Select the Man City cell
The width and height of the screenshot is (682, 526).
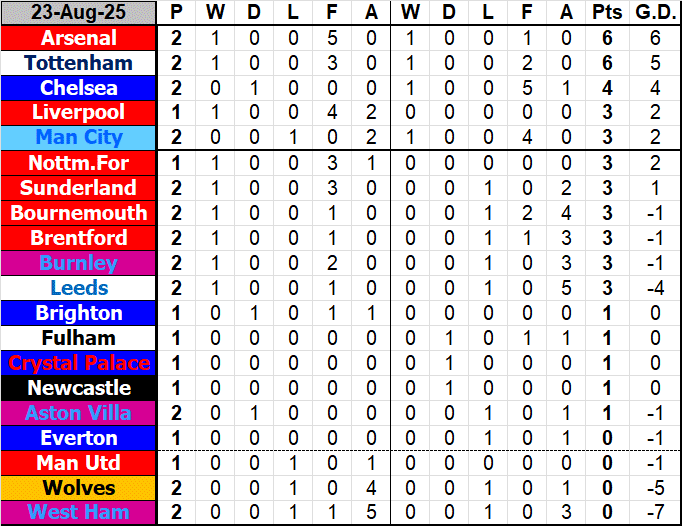point(79,138)
